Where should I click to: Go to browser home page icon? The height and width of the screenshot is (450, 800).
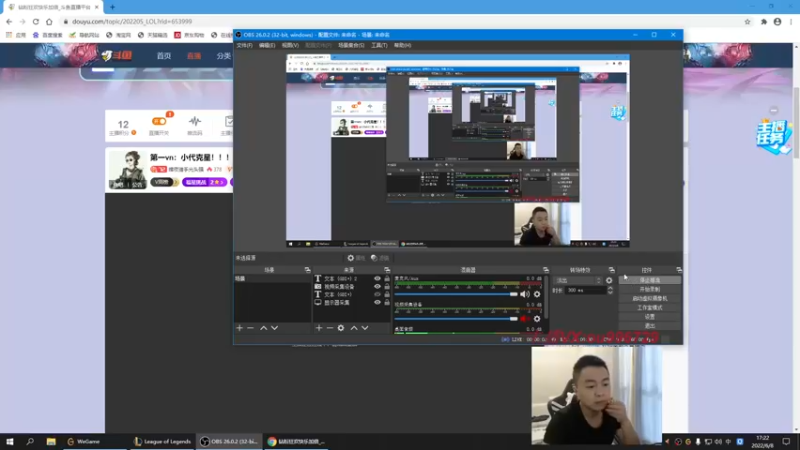point(49,21)
